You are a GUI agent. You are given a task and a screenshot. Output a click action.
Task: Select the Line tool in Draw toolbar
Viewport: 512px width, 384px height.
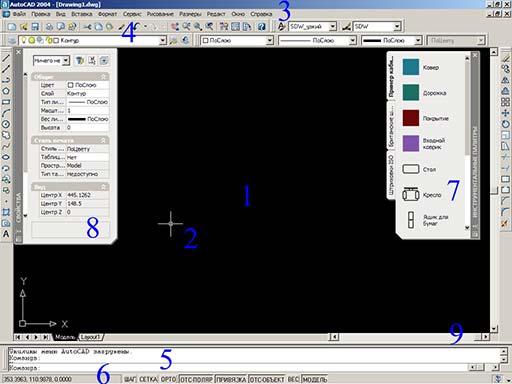click(x=6, y=58)
